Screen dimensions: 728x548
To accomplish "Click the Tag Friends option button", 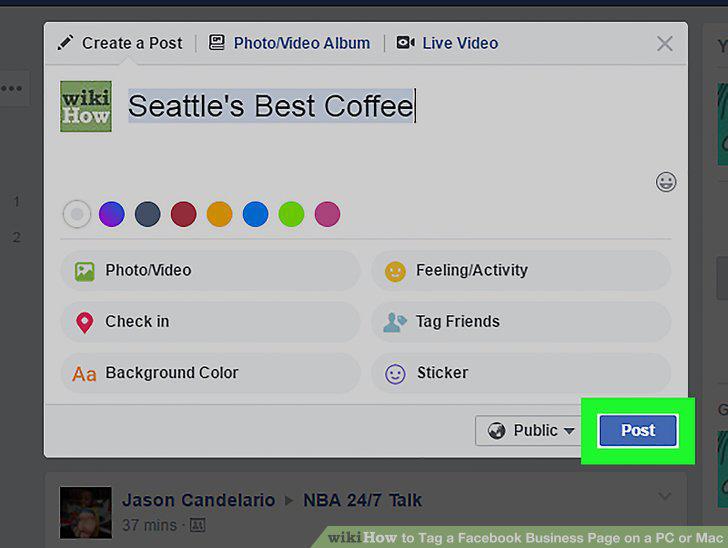I will tap(521, 322).
